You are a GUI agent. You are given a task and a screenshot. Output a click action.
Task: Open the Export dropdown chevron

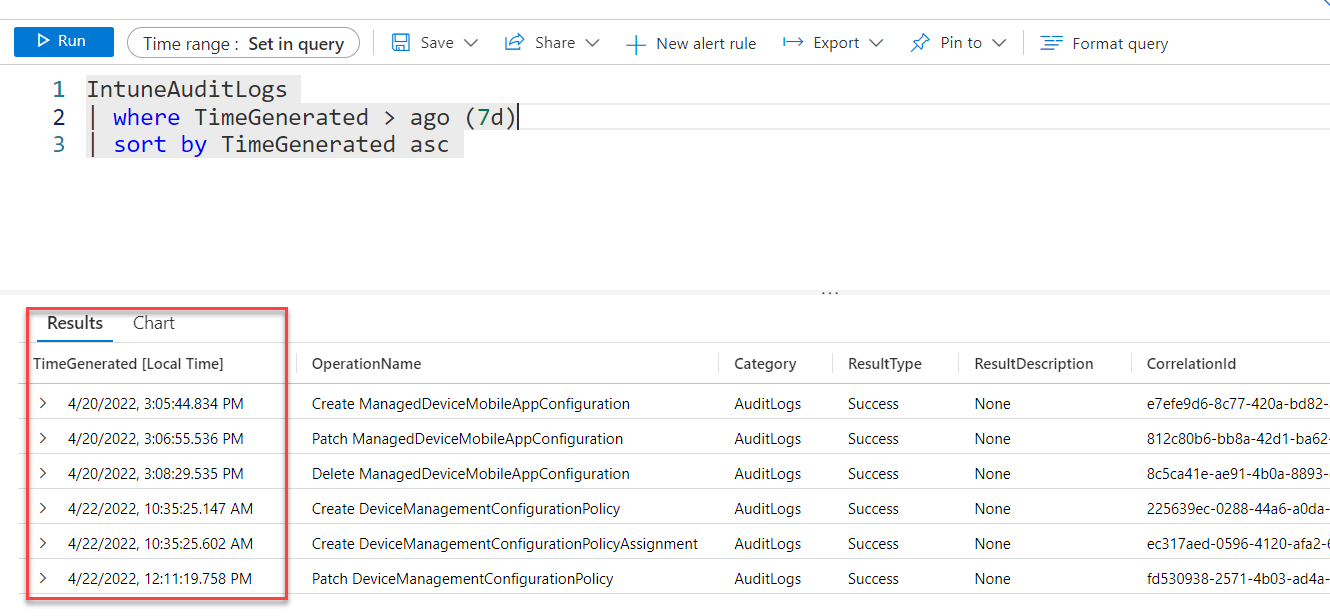(877, 43)
